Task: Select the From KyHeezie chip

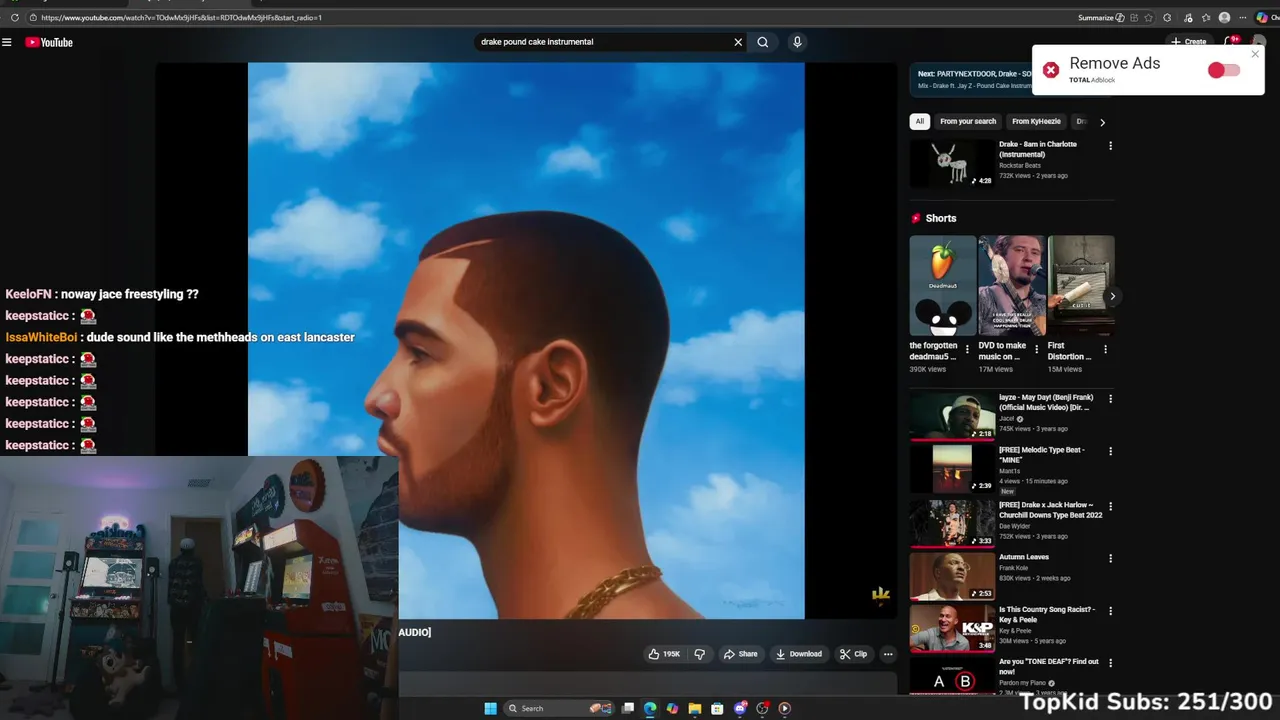Action: [1036, 121]
